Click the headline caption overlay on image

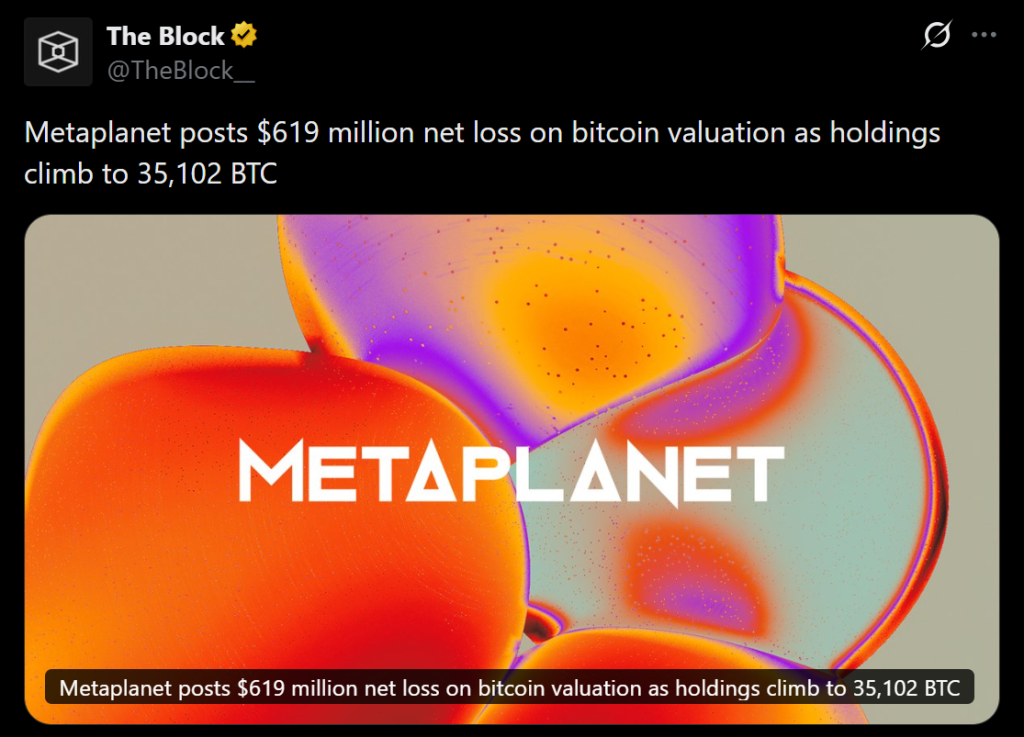point(510,688)
